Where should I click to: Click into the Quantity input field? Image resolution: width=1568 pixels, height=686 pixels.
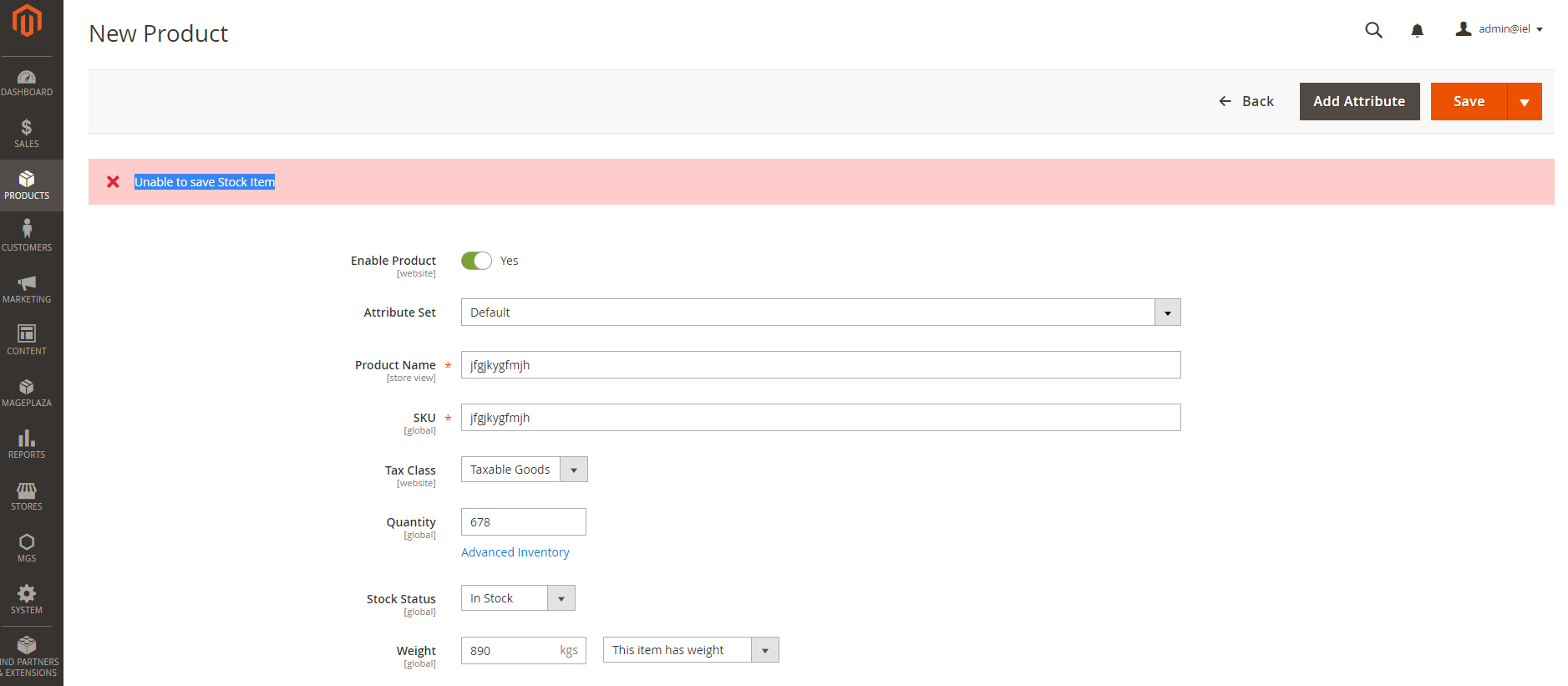(x=523, y=522)
